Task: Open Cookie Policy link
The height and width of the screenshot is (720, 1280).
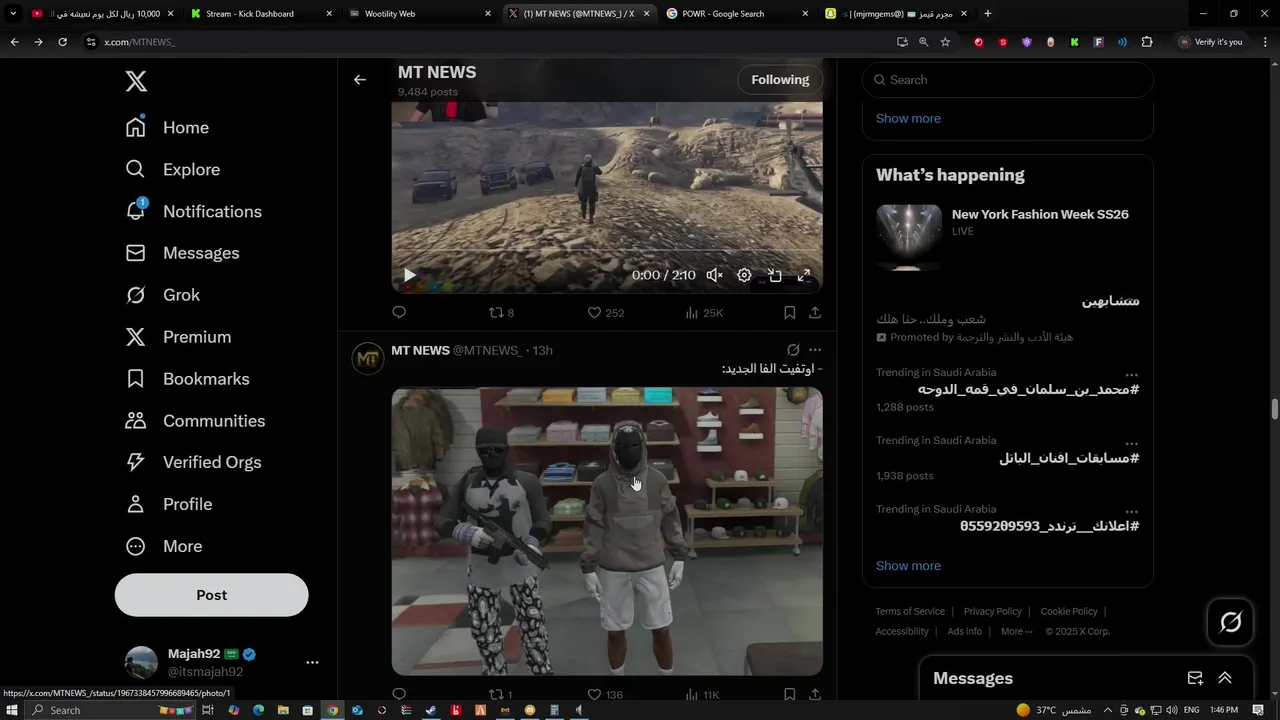Action: click(1069, 611)
